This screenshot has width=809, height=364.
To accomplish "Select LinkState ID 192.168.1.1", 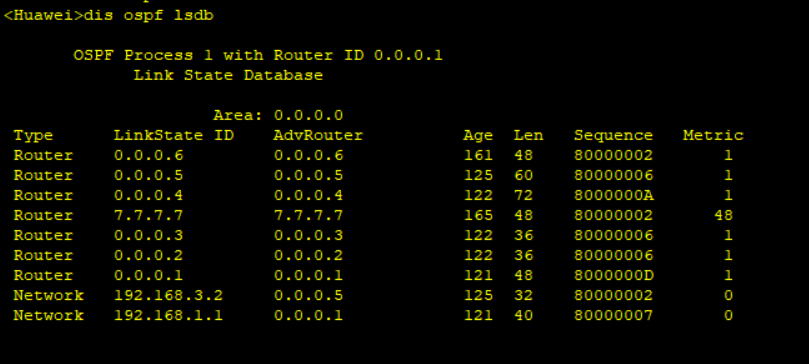I will click(169, 316).
